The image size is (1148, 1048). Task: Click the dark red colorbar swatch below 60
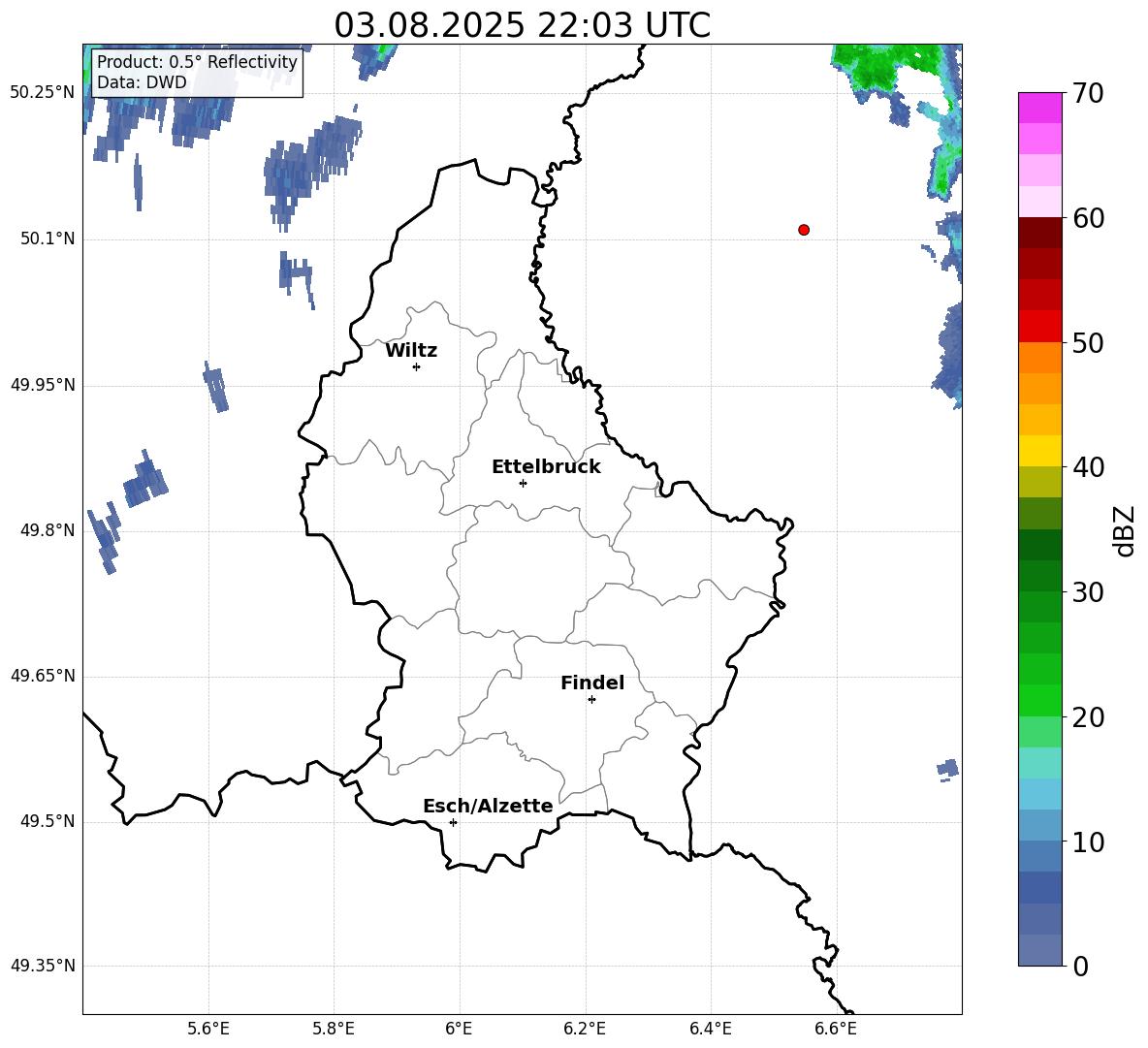coord(1039,233)
